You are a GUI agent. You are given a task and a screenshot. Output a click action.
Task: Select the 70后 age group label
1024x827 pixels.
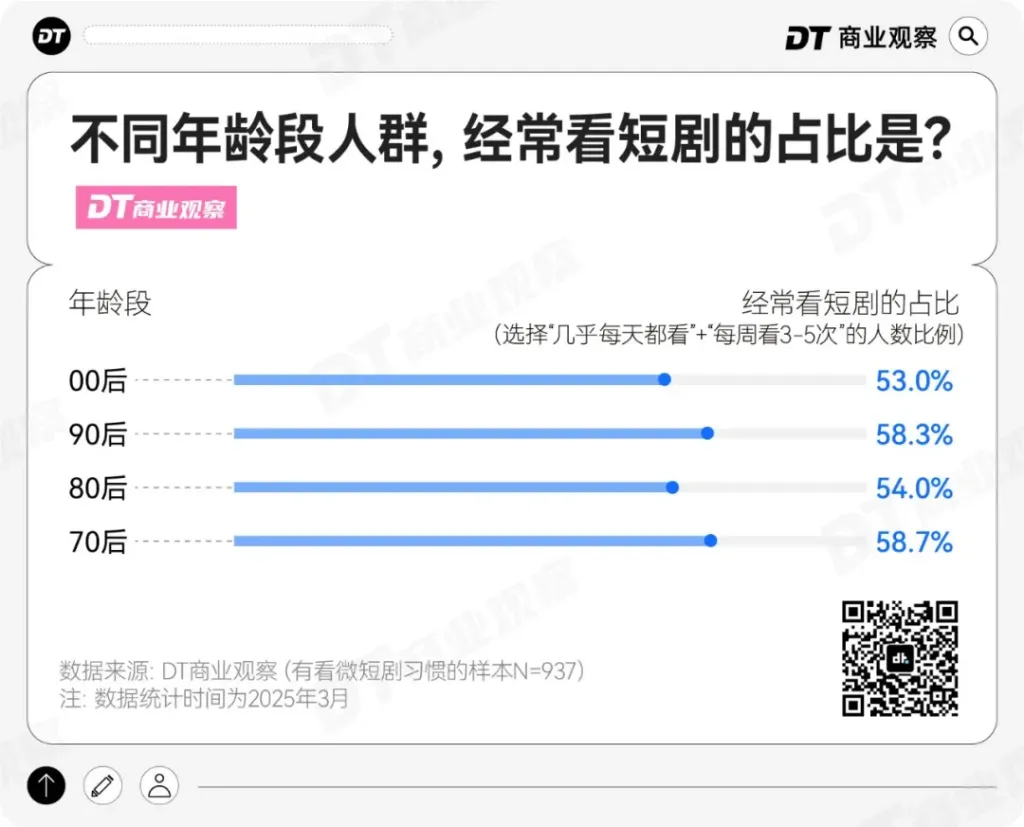pyautogui.click(x=98, y=542)
